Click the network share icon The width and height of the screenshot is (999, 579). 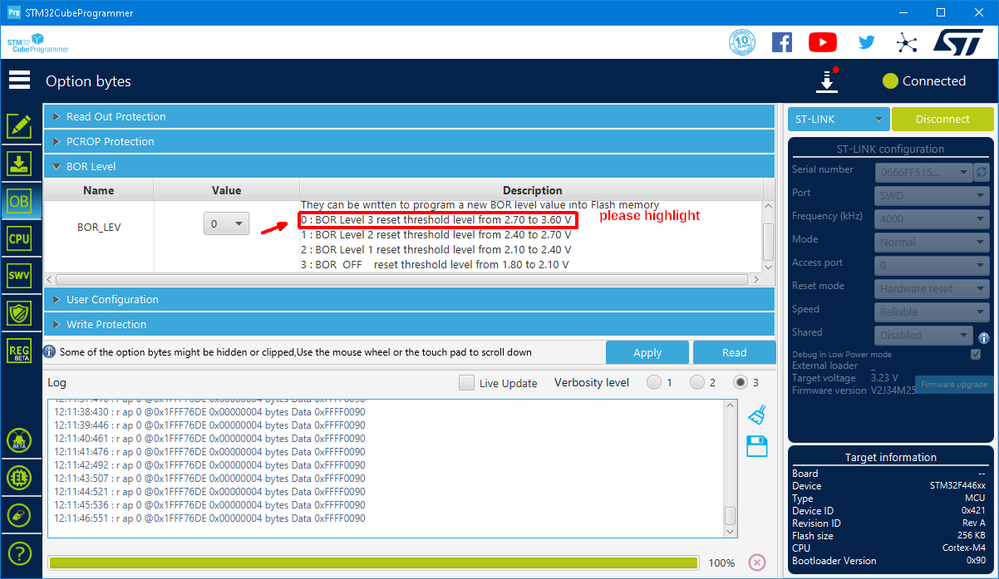[906, 43]
